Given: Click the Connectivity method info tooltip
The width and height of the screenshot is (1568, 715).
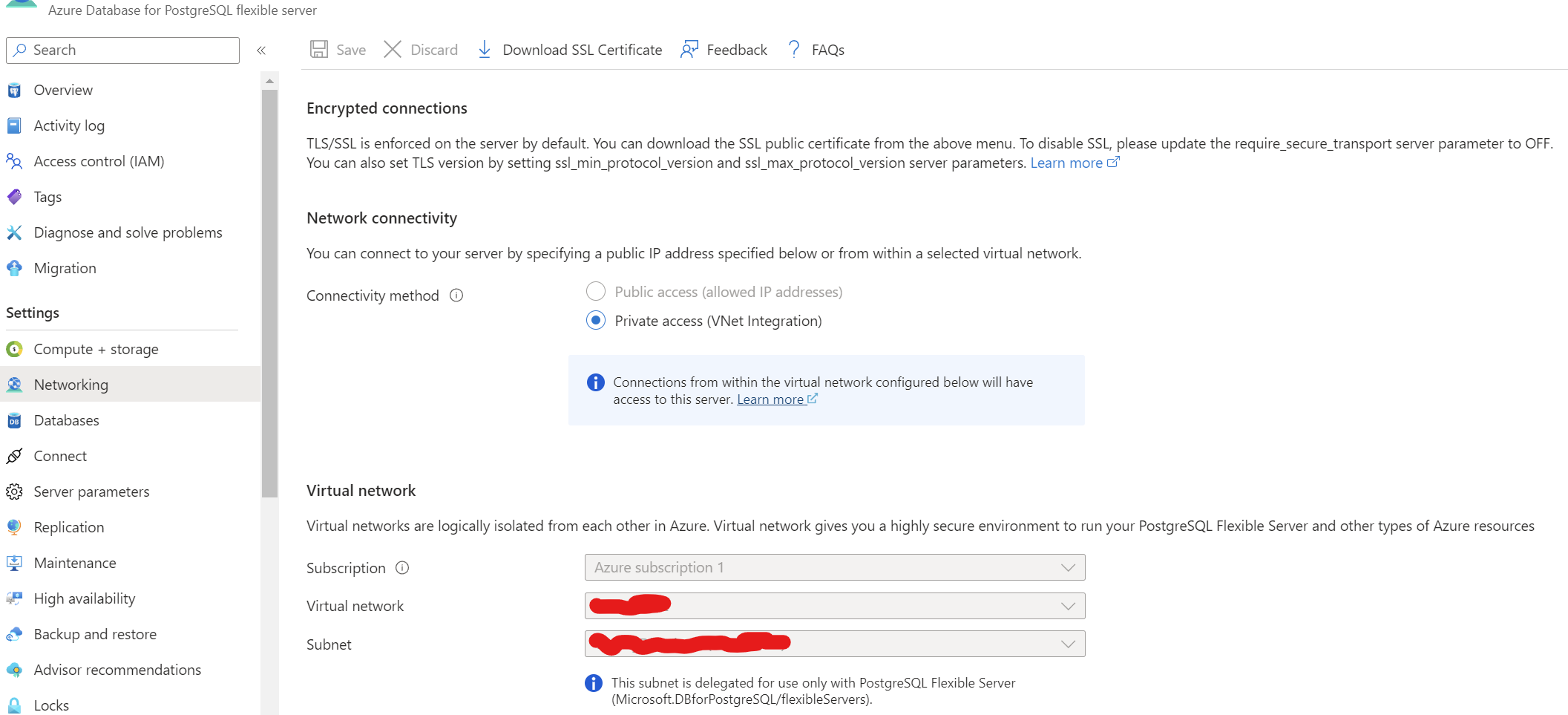Looking at the screenshot, I should (x=456, y=295).
